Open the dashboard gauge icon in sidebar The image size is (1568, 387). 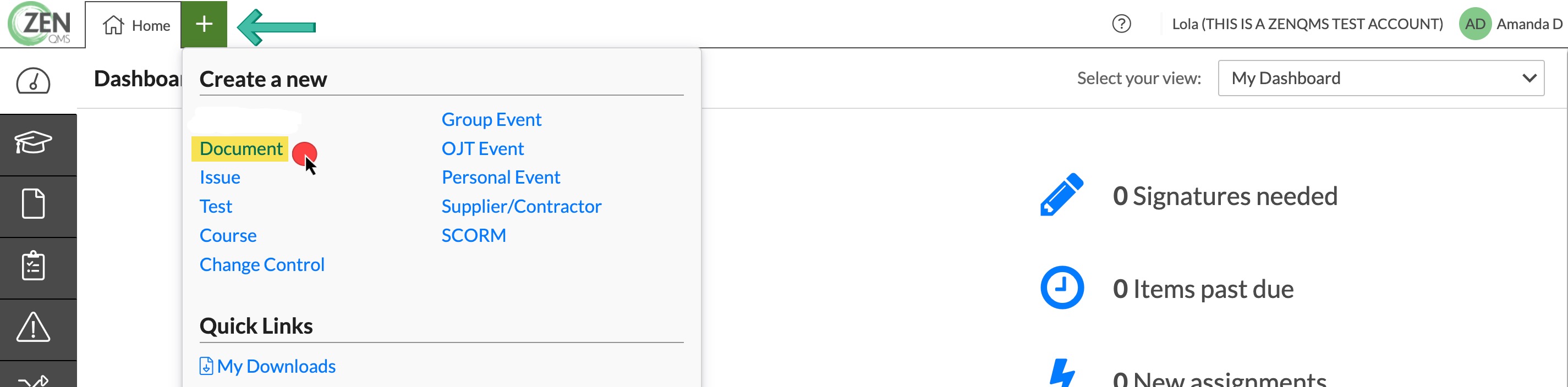(33, 81)
